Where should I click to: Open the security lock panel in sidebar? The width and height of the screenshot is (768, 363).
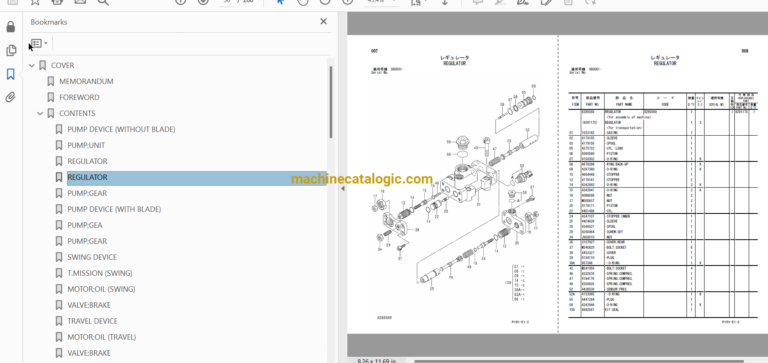click(x=10, y=26)
